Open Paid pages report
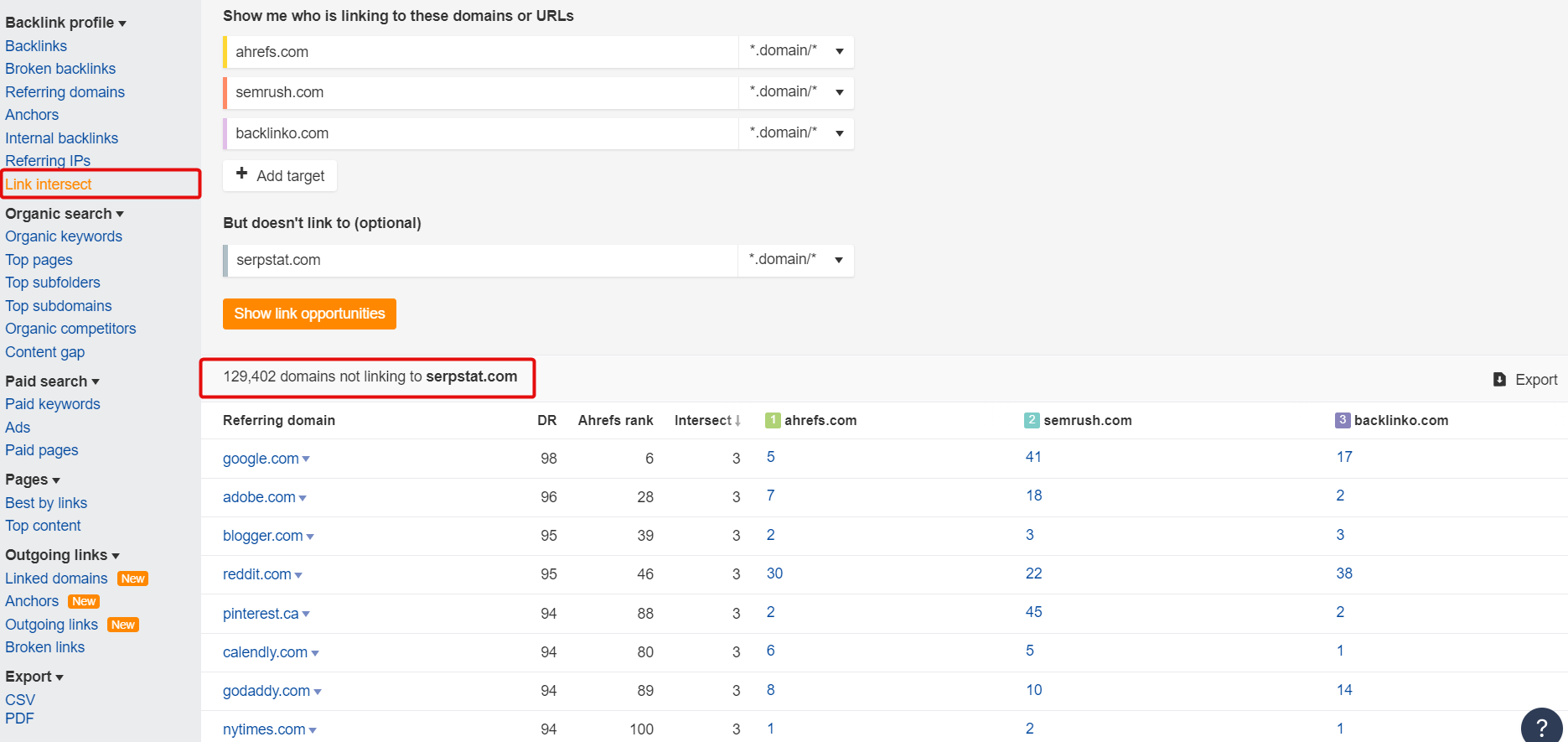The image size is (1568, 742). point(42,450)
